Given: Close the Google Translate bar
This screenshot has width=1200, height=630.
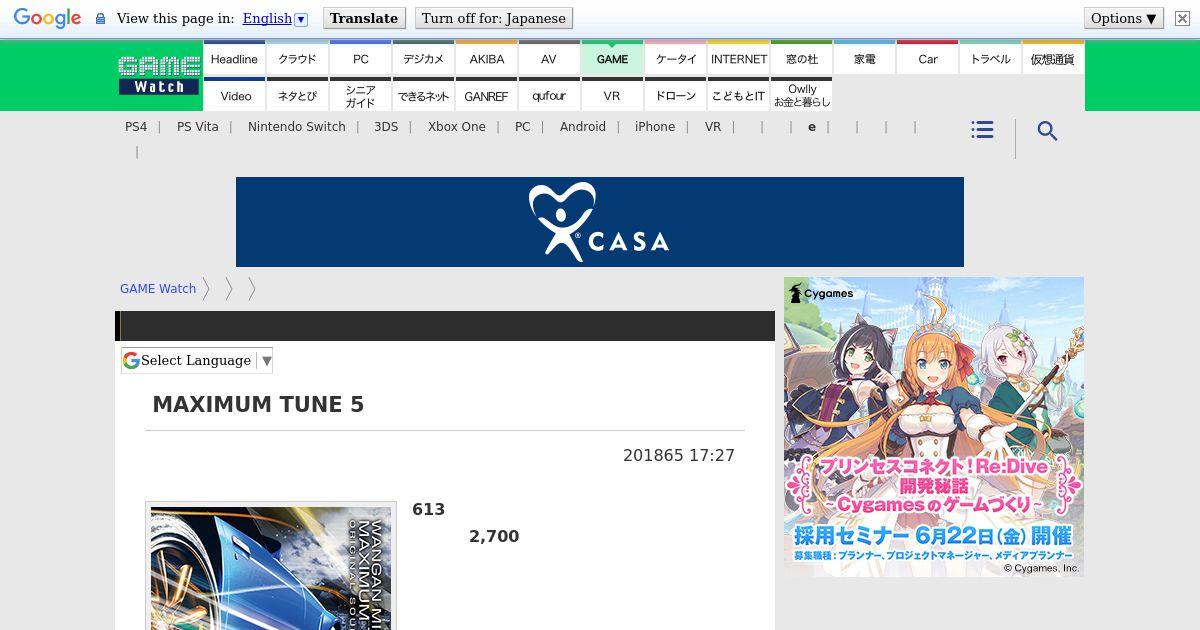Looking at the screenshot, I should (x=1181, y=18).
